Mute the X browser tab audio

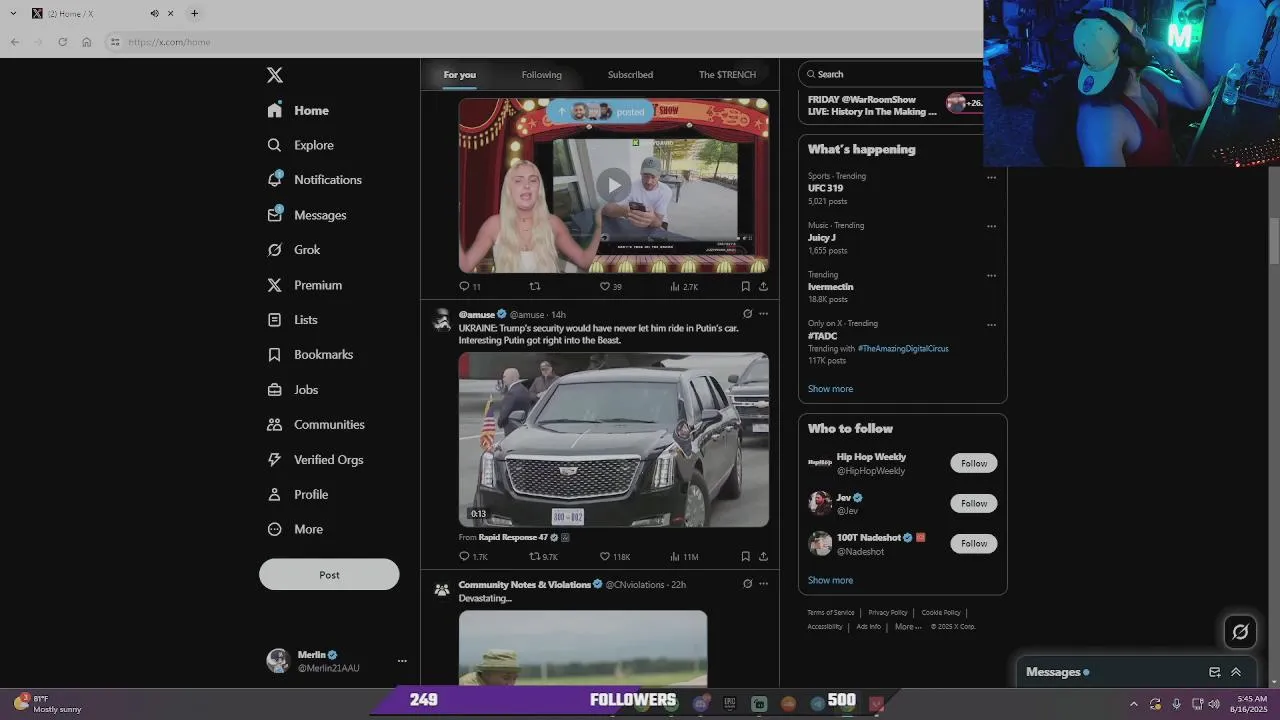(x=154, y=13)
